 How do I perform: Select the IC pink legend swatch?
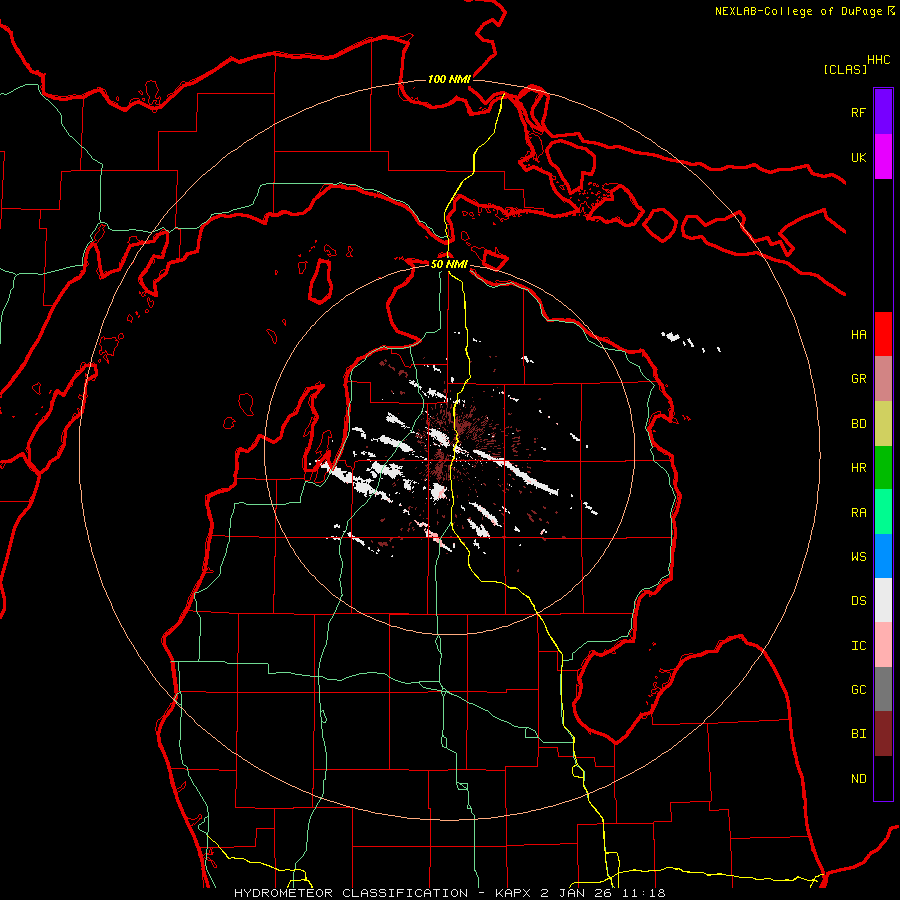(x=883, y=645)
